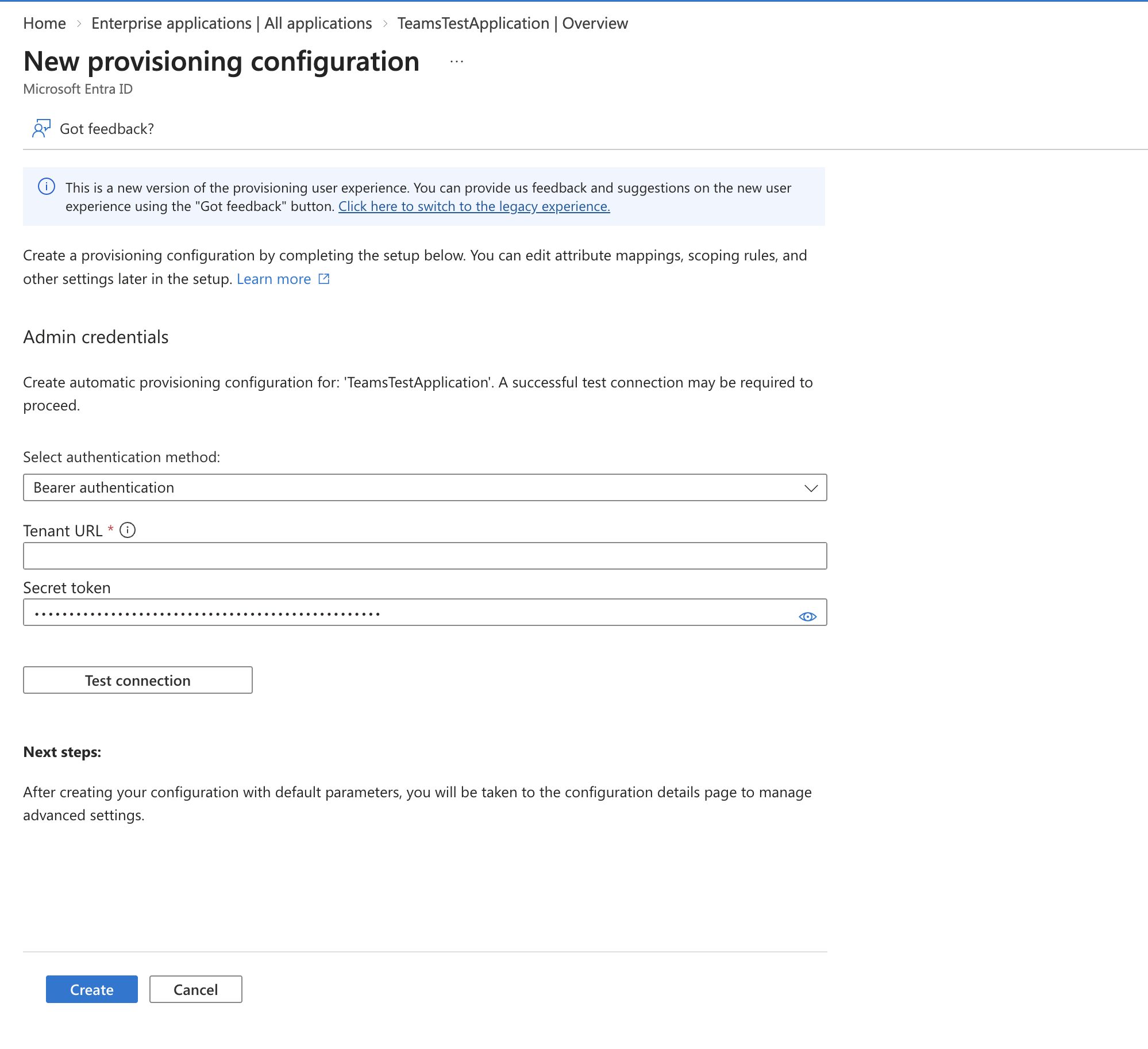1148x1049 pixels.
Task: Click the info icon in the blue banner
Action: [x=47, y=187]
